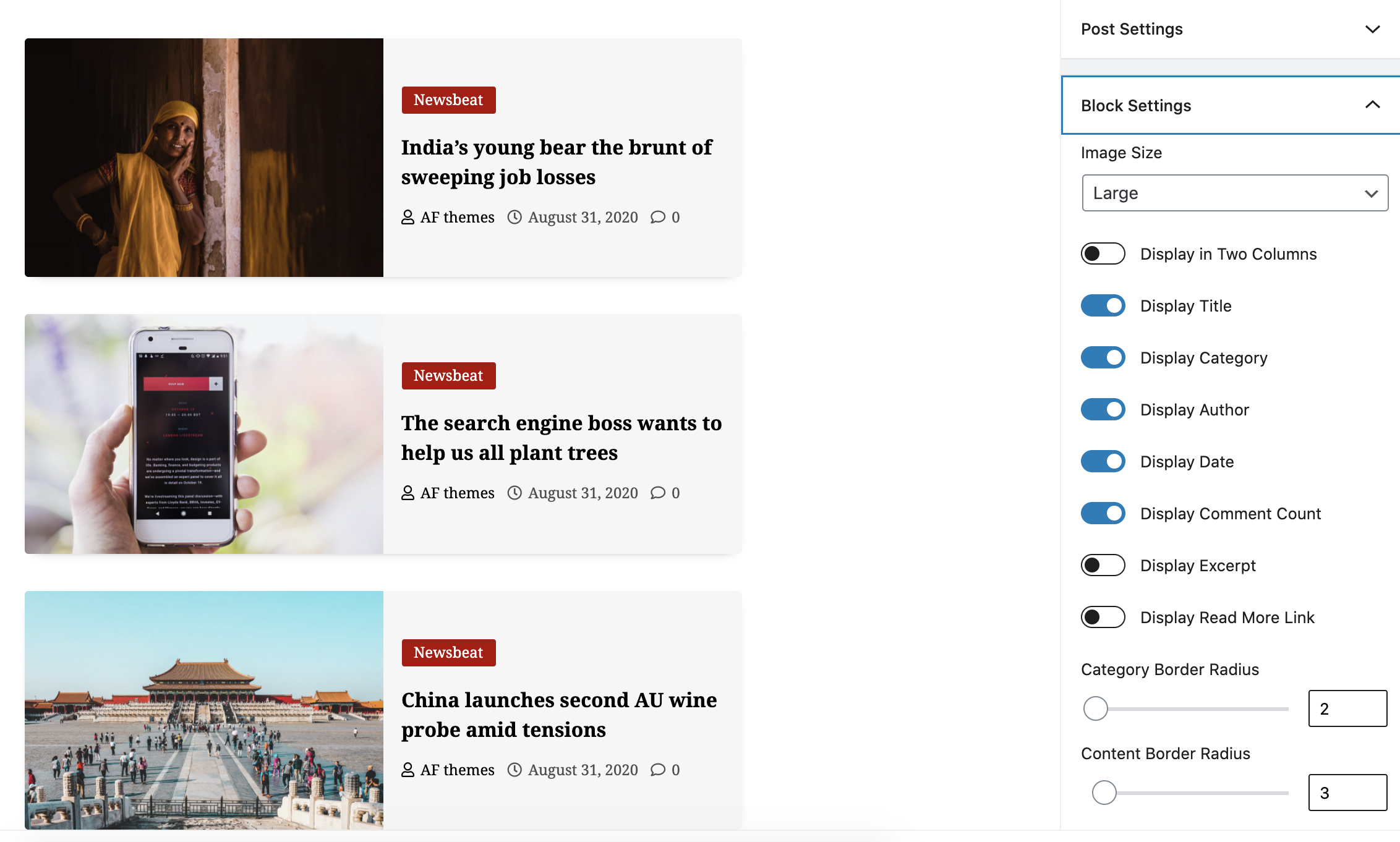Click the comment bubble icon on third post
This screenshot has width=1400, height=842.
[658, 770]
